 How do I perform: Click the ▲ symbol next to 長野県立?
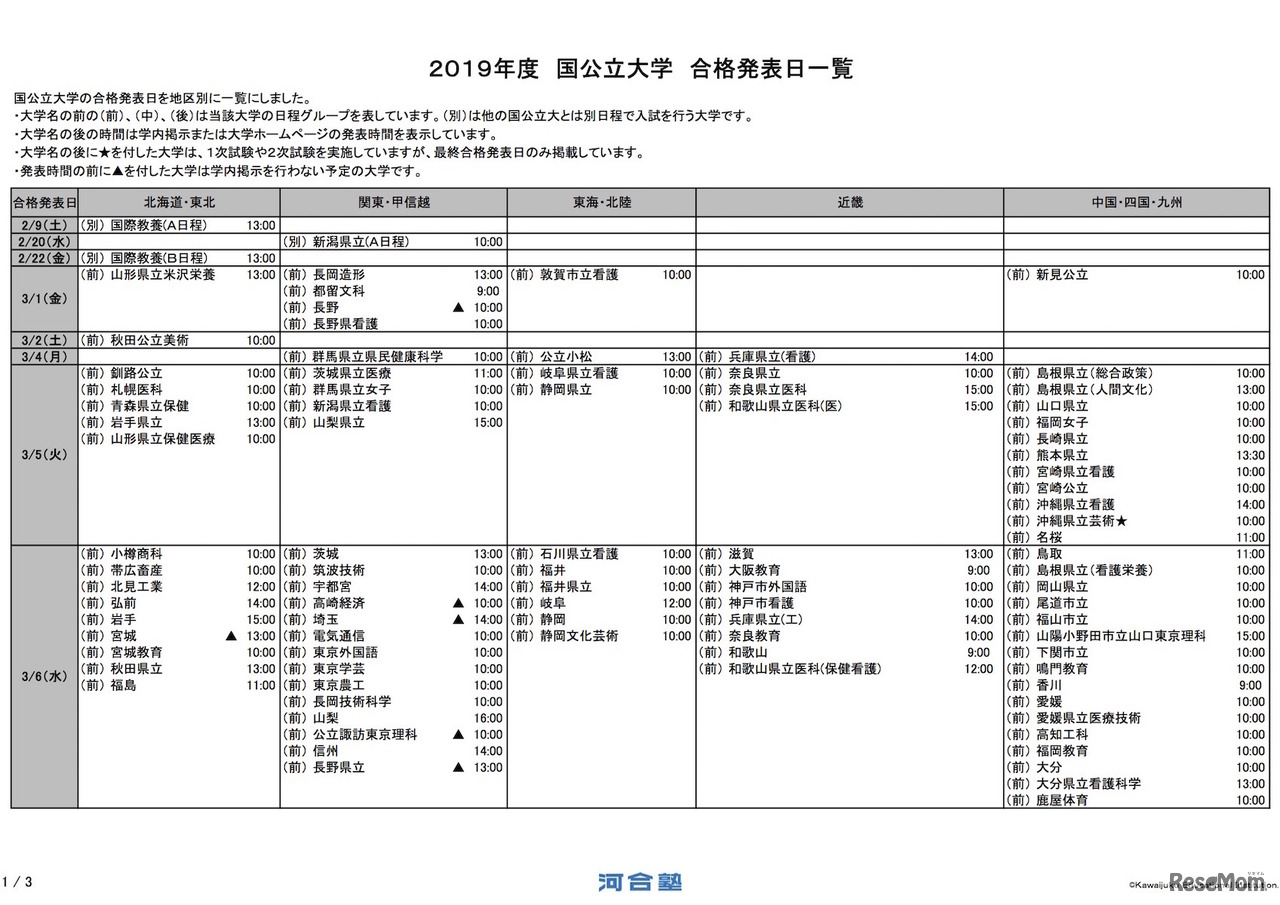[457, 767]
